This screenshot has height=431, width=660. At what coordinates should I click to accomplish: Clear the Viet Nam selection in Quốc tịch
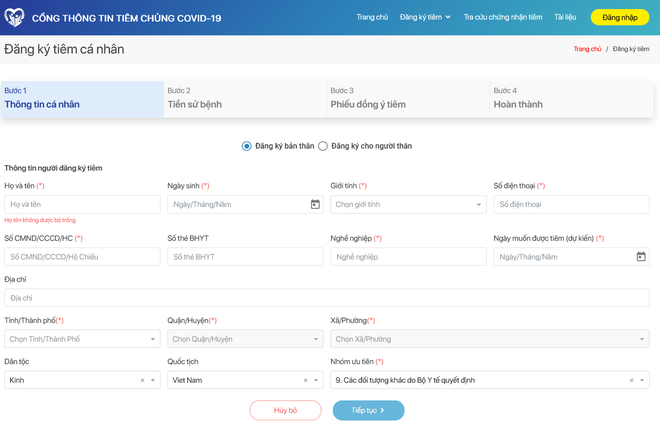[305, 380]
